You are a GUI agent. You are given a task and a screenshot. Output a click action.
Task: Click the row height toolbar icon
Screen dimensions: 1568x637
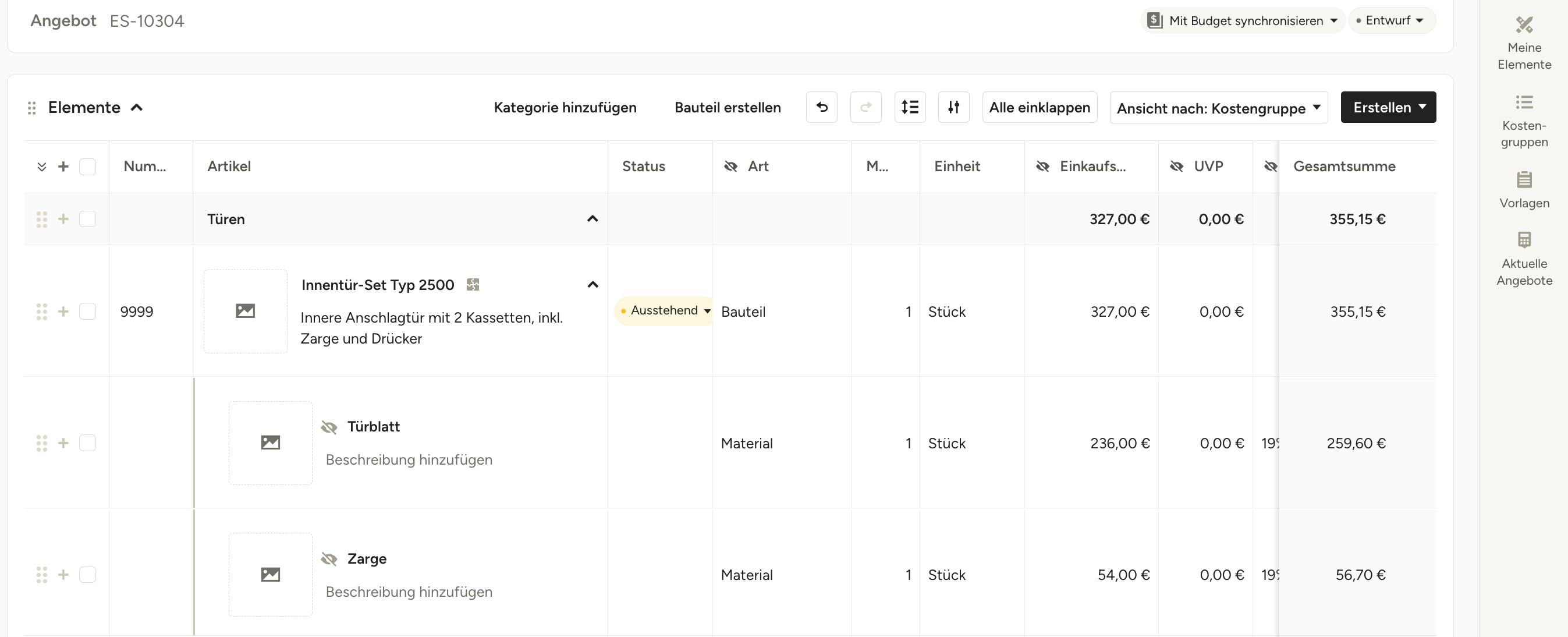click(910, 107)
